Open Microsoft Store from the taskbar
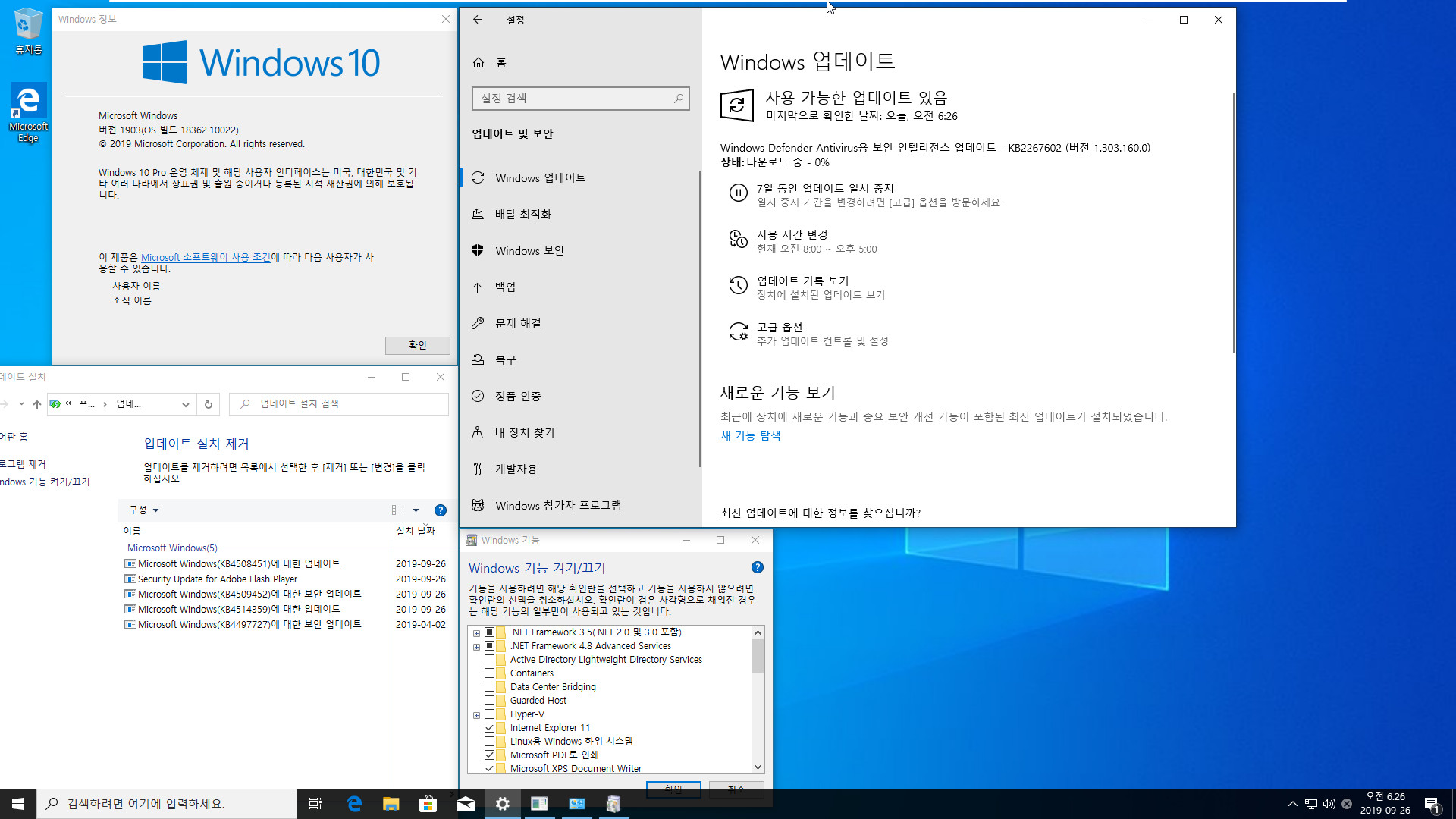 tap(428, 804)
